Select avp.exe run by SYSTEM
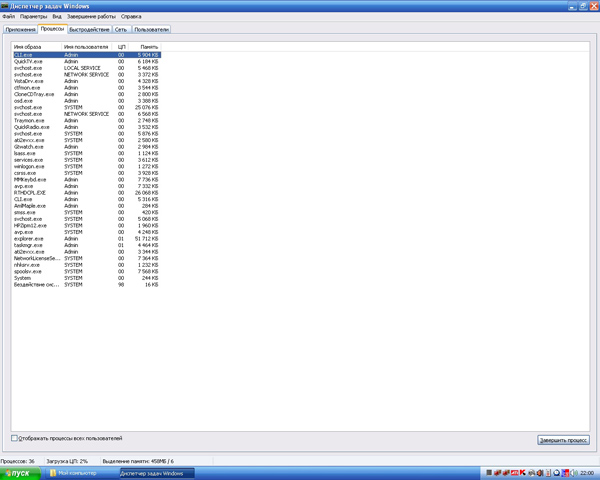The width and height of the screenshot is (600, 480). point(86,232)
